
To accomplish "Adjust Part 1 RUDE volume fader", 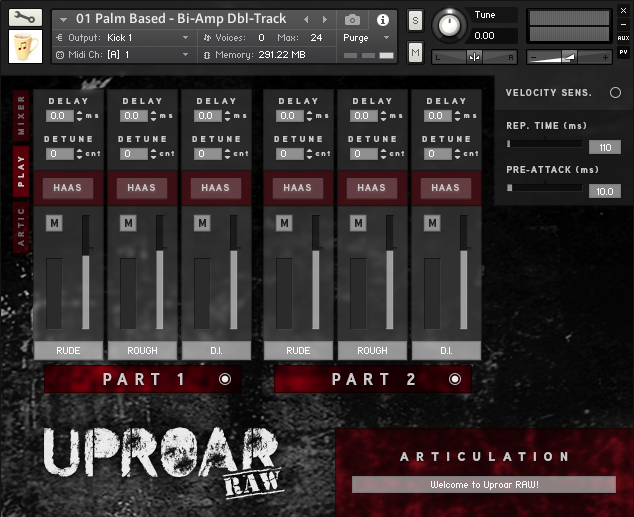I will pos(86,272).
